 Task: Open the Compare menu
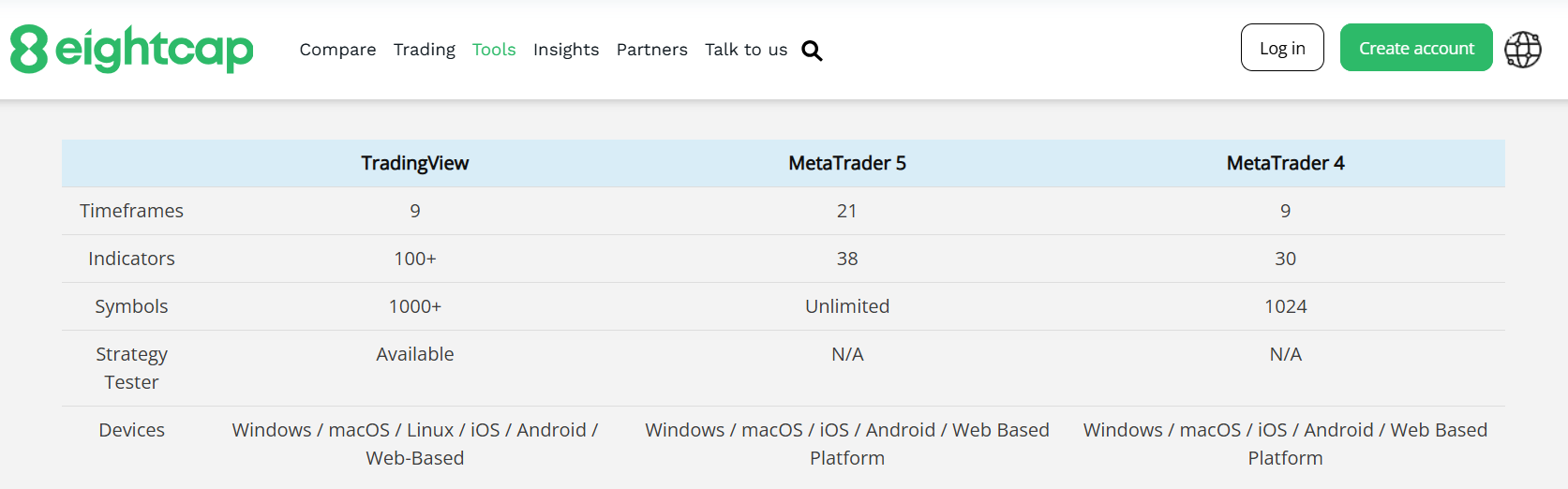337,50
